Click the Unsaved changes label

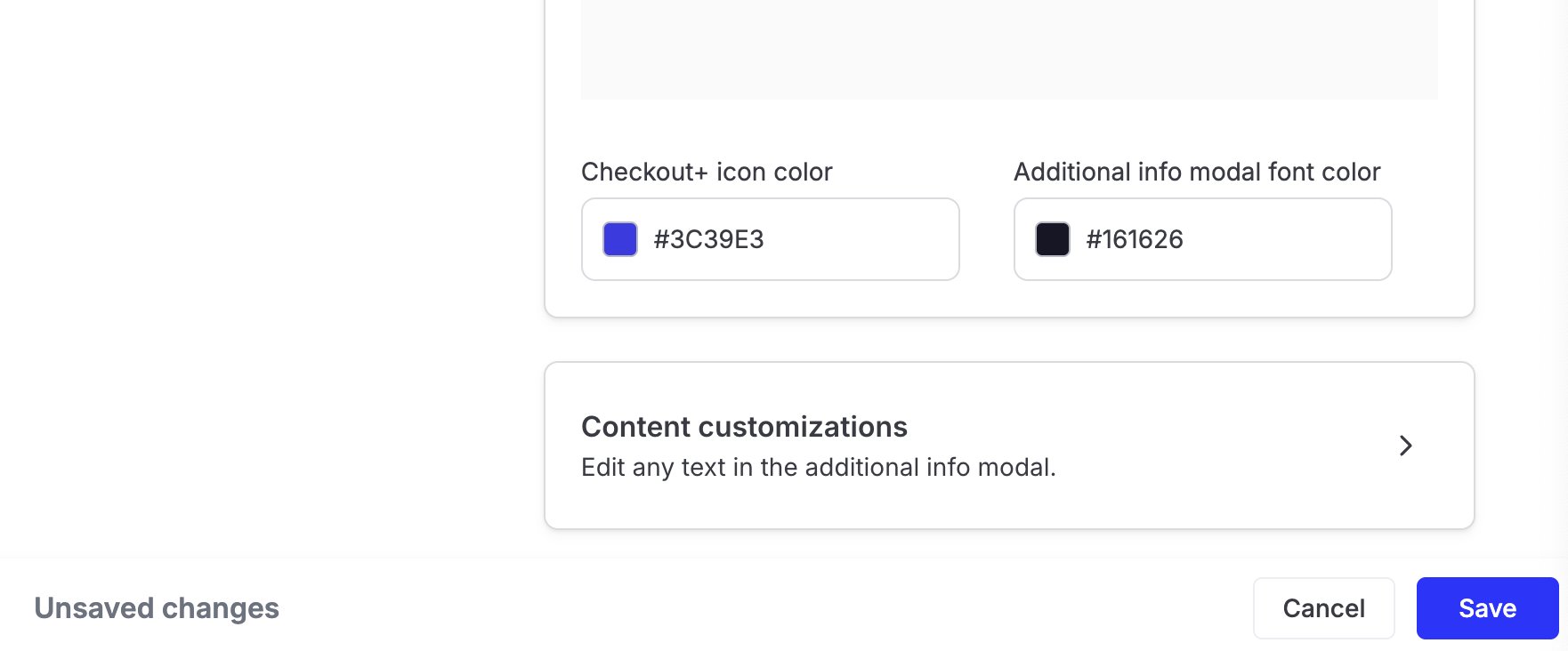(x=157, y=608)
